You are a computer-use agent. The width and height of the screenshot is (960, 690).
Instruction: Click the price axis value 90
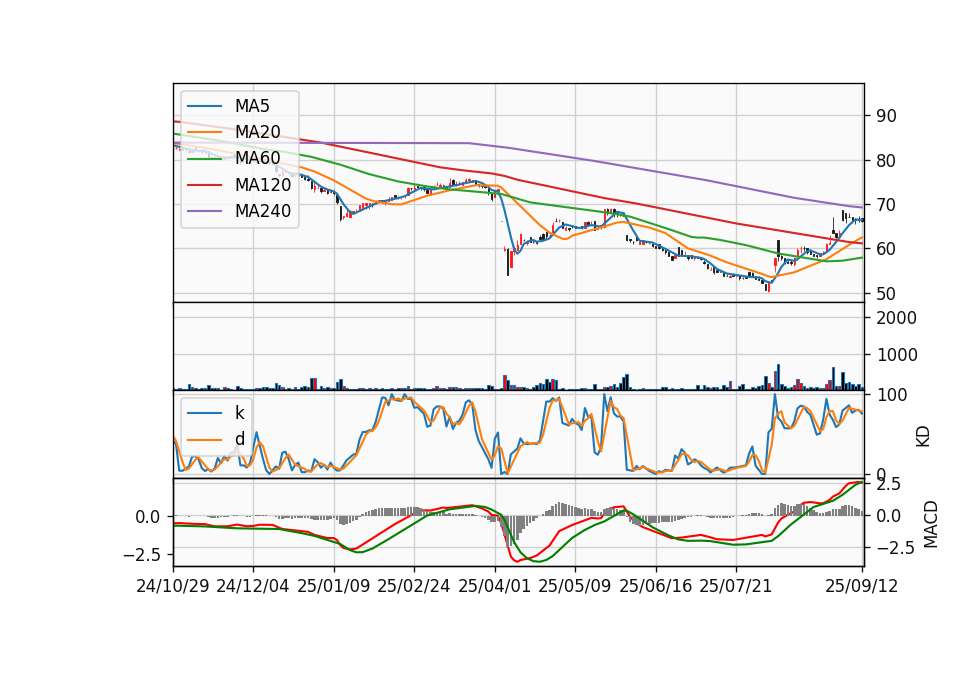[x=887, y=116]
